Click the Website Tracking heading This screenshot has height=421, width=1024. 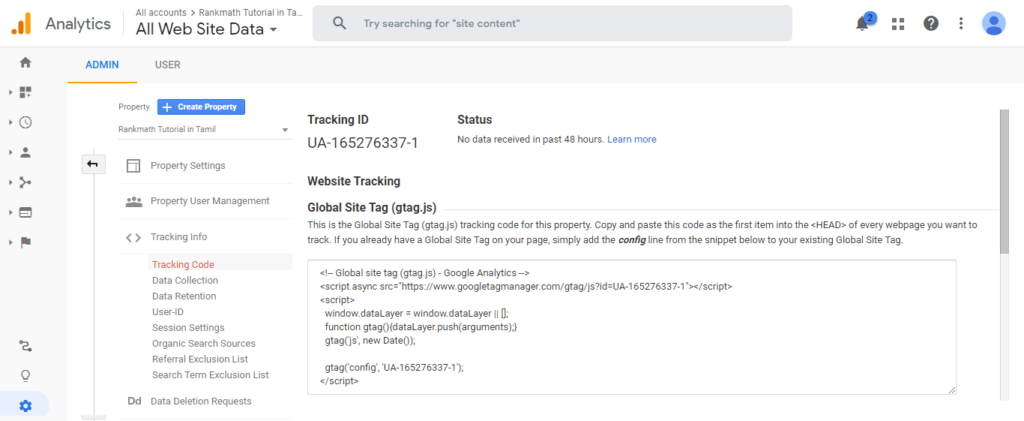tap(353, 181)
